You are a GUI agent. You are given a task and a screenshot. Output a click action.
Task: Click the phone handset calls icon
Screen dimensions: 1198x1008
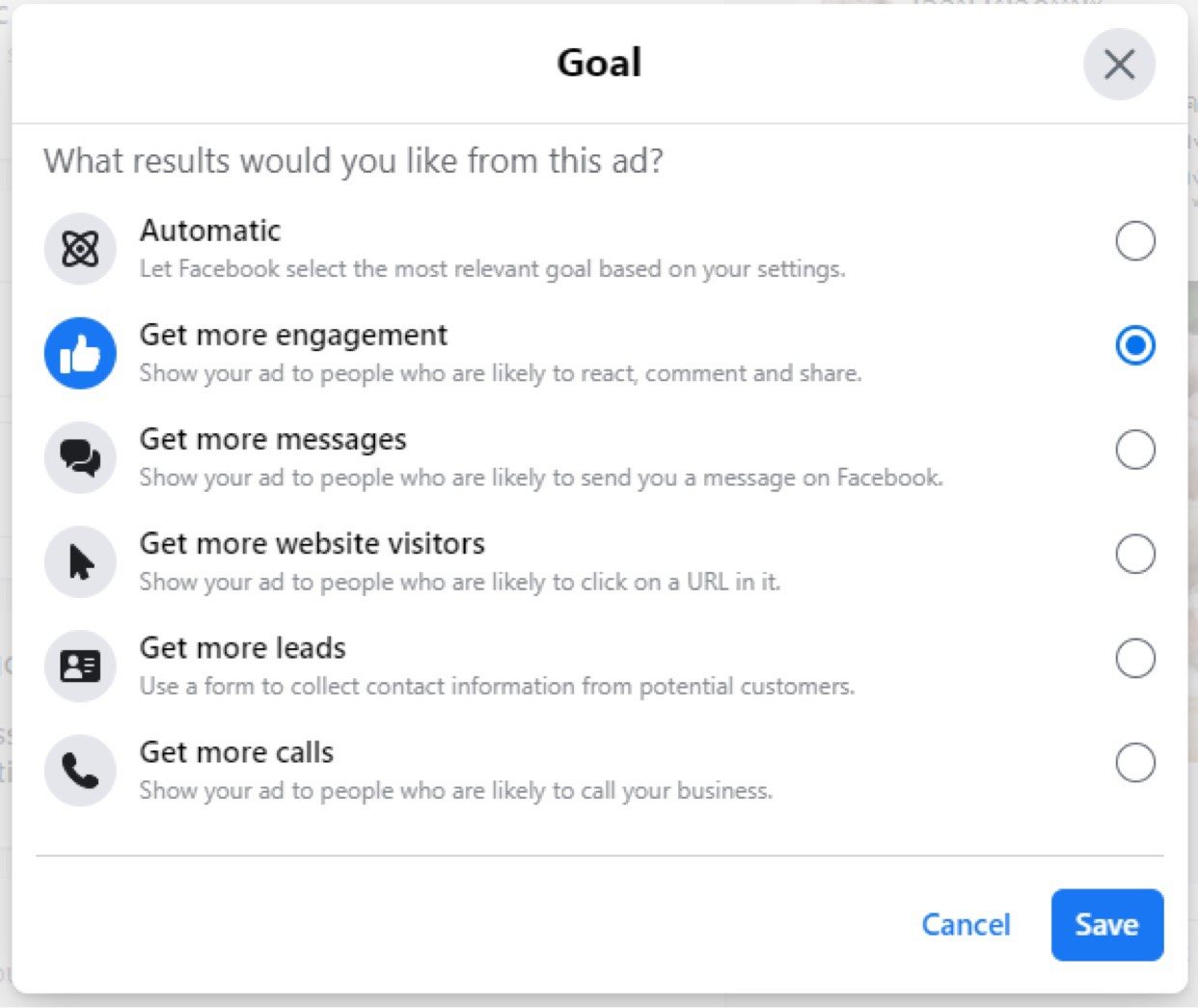coord(80,770)
